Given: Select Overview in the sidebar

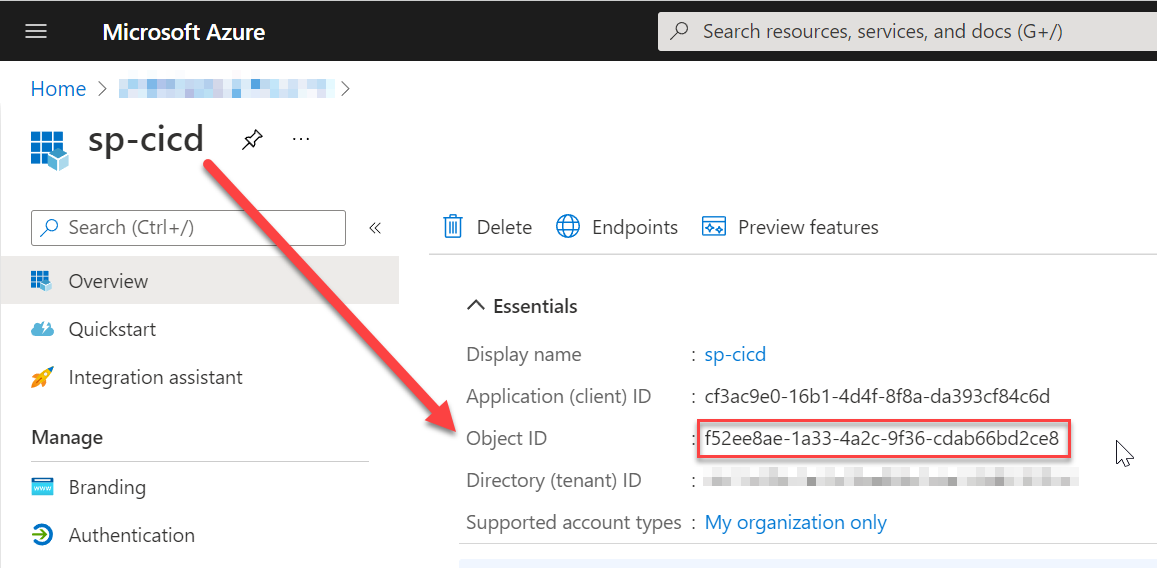Looking at the screenshot, I should coord(199,280).
